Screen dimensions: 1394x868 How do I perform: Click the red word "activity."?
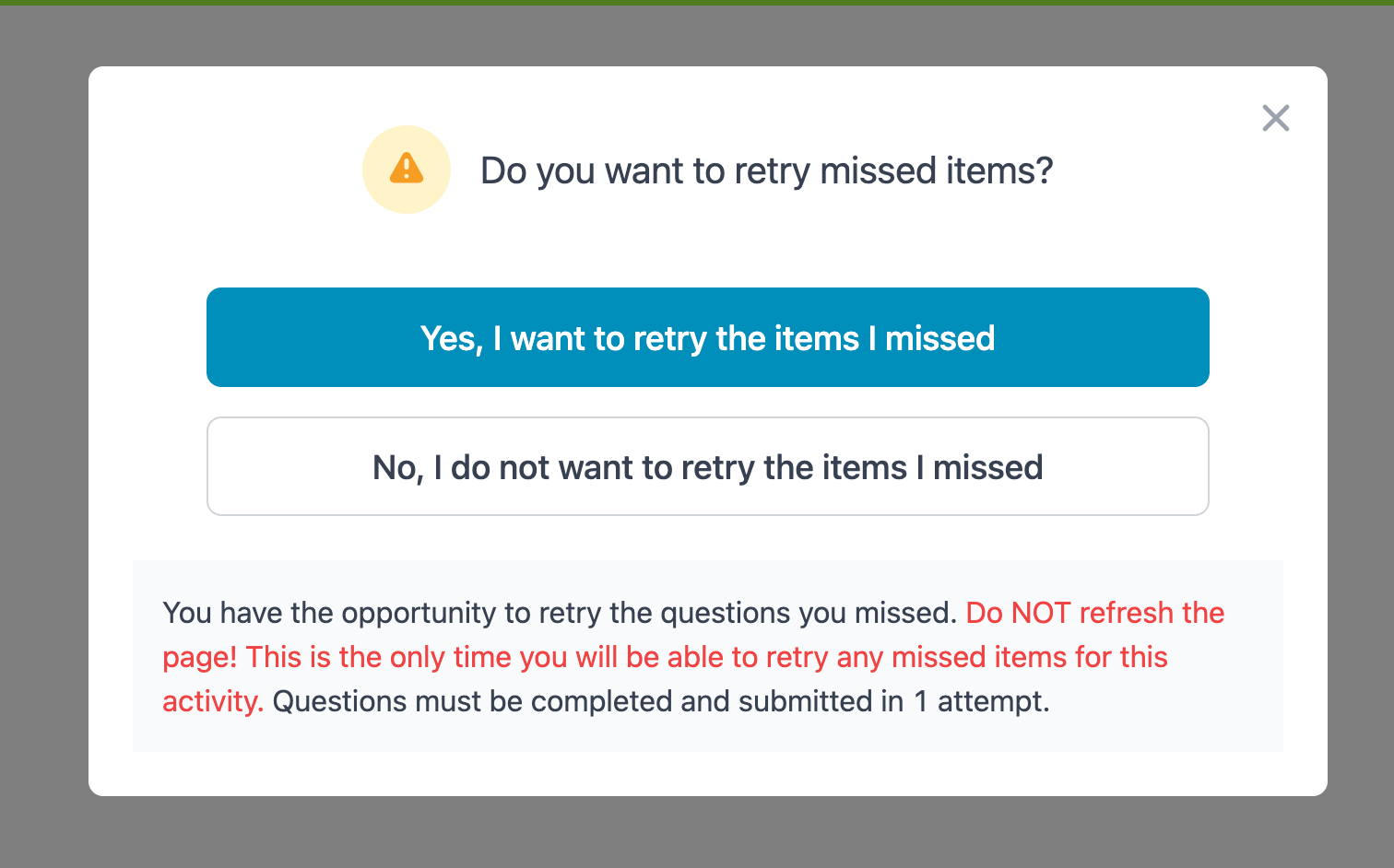(213, 701)
